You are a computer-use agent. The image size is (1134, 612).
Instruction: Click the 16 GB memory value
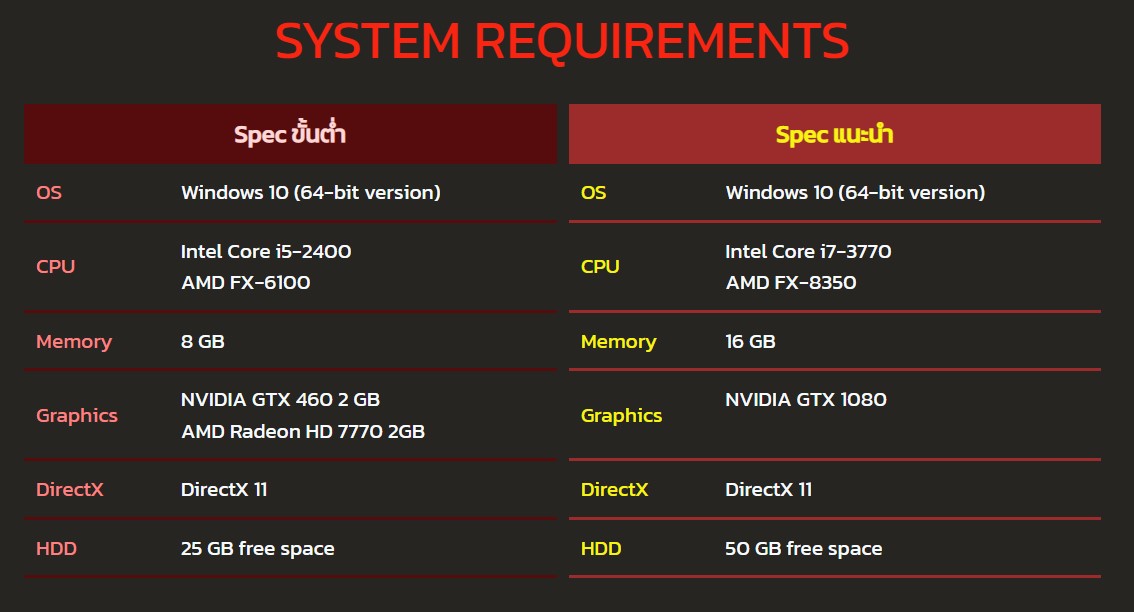[750, 341]
